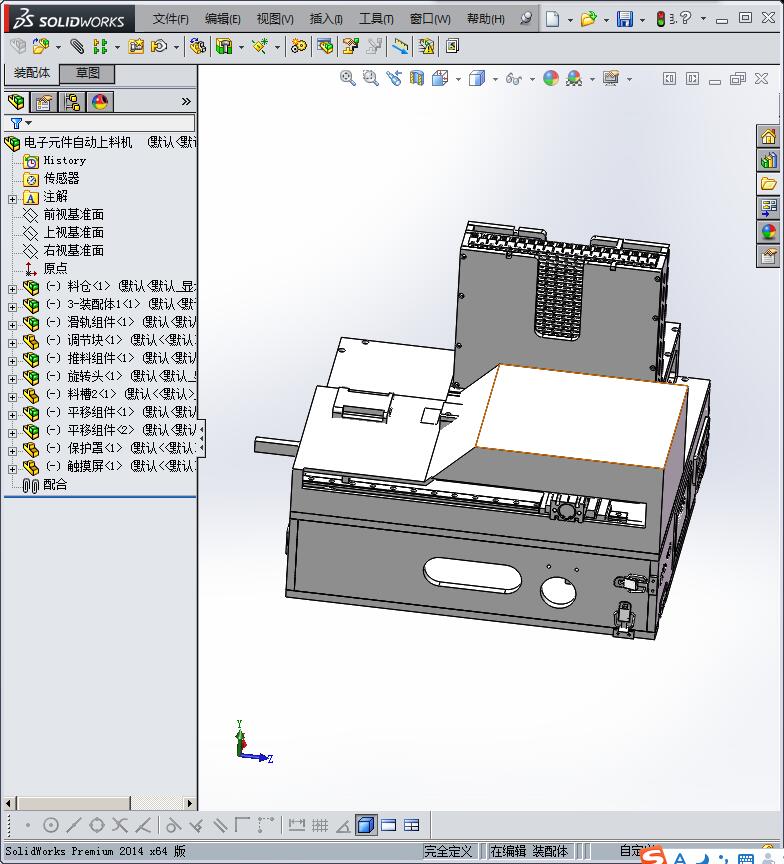Click the Previous View icon
The width and height of the screenshot is (784, 864).
[x=394, y=78]
